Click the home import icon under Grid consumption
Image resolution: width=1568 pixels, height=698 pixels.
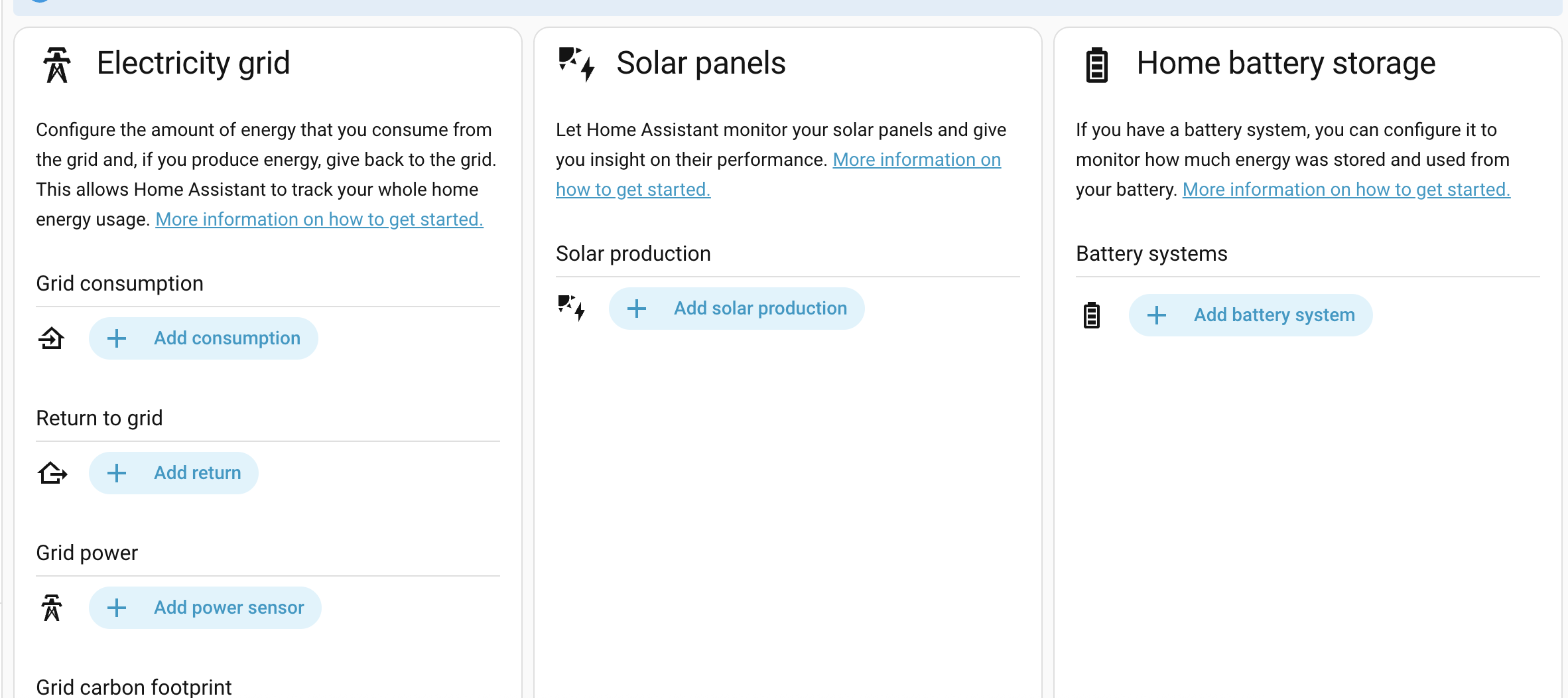51,338
